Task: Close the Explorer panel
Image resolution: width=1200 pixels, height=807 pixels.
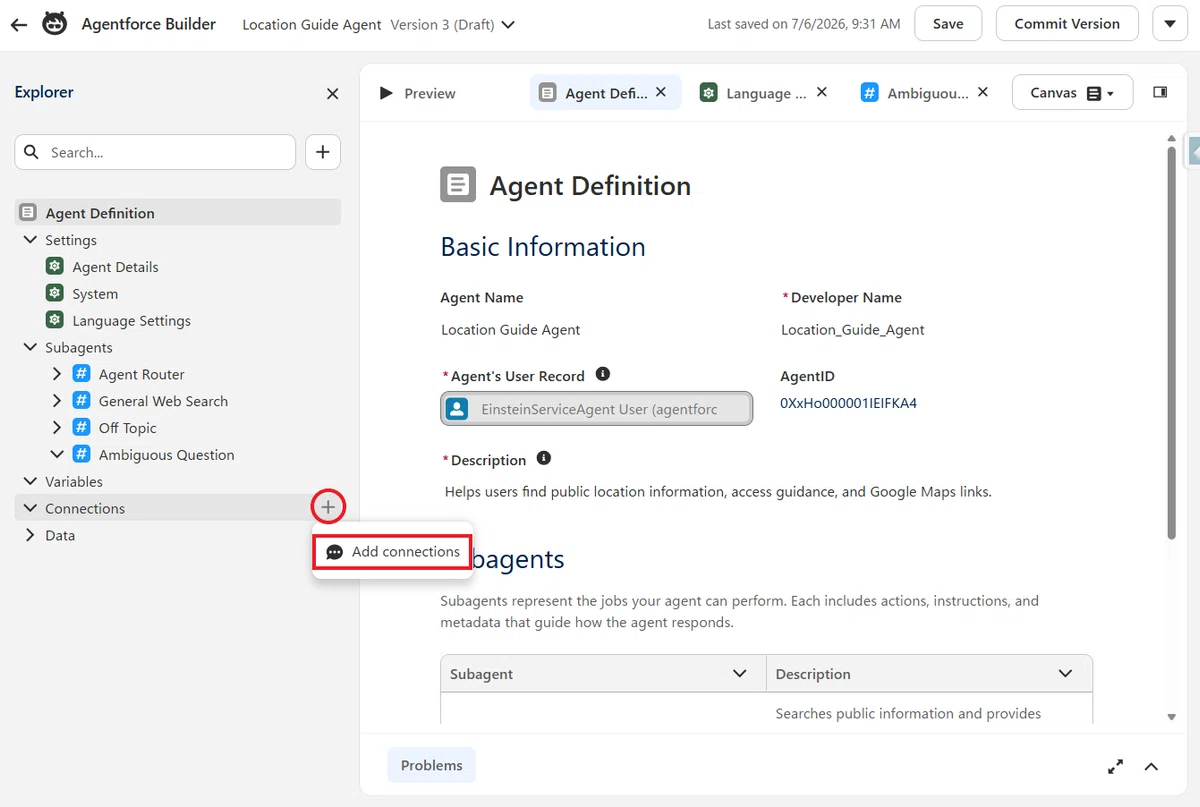Action: [332, 94]
